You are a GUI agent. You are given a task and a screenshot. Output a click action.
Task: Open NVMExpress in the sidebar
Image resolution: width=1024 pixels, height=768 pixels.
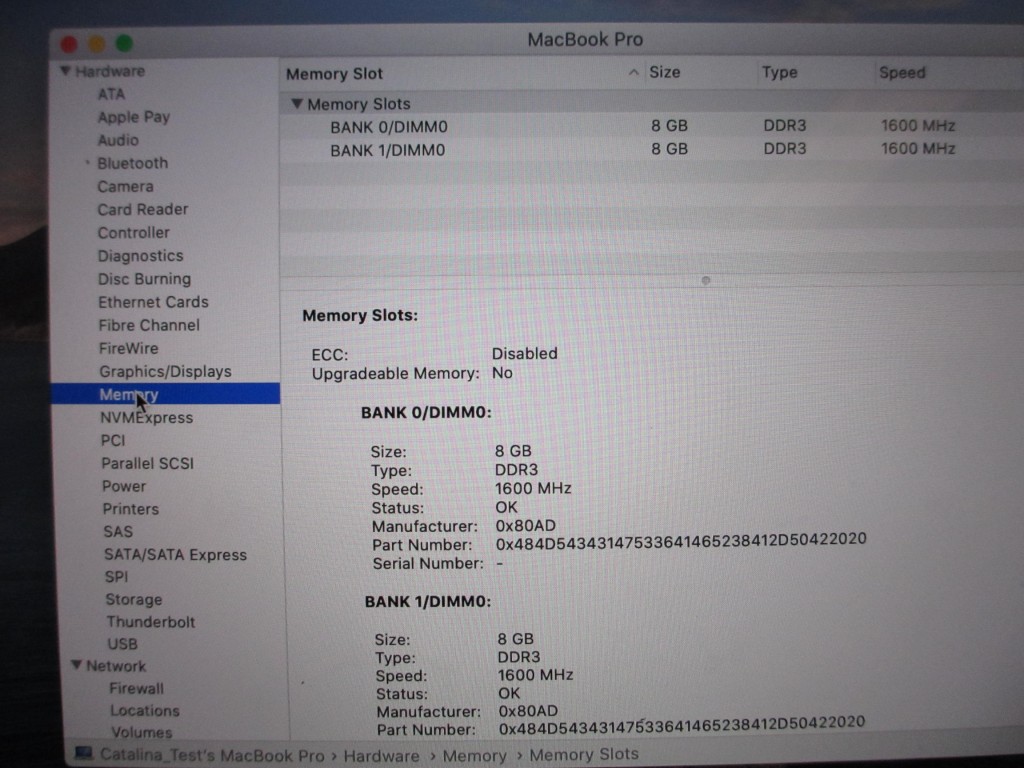146,417
